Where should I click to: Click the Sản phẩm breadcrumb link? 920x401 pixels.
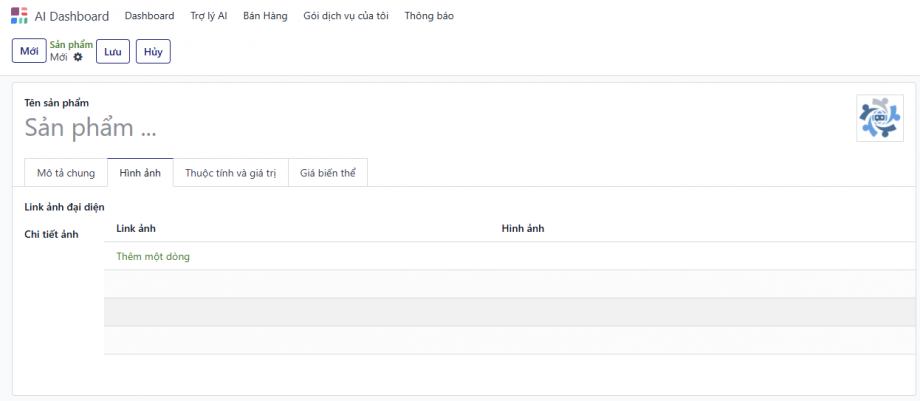tap(71, 45)
